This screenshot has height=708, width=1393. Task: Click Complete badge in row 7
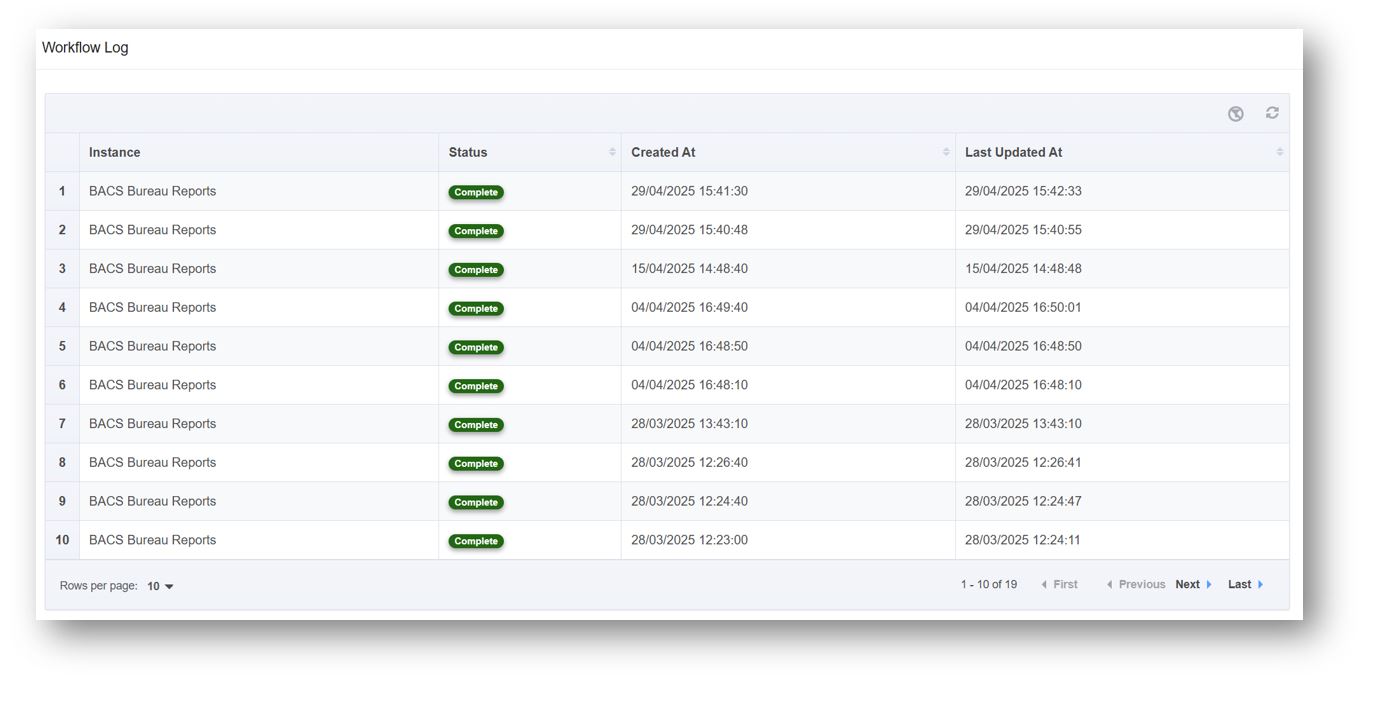click(x=476, y=425)
